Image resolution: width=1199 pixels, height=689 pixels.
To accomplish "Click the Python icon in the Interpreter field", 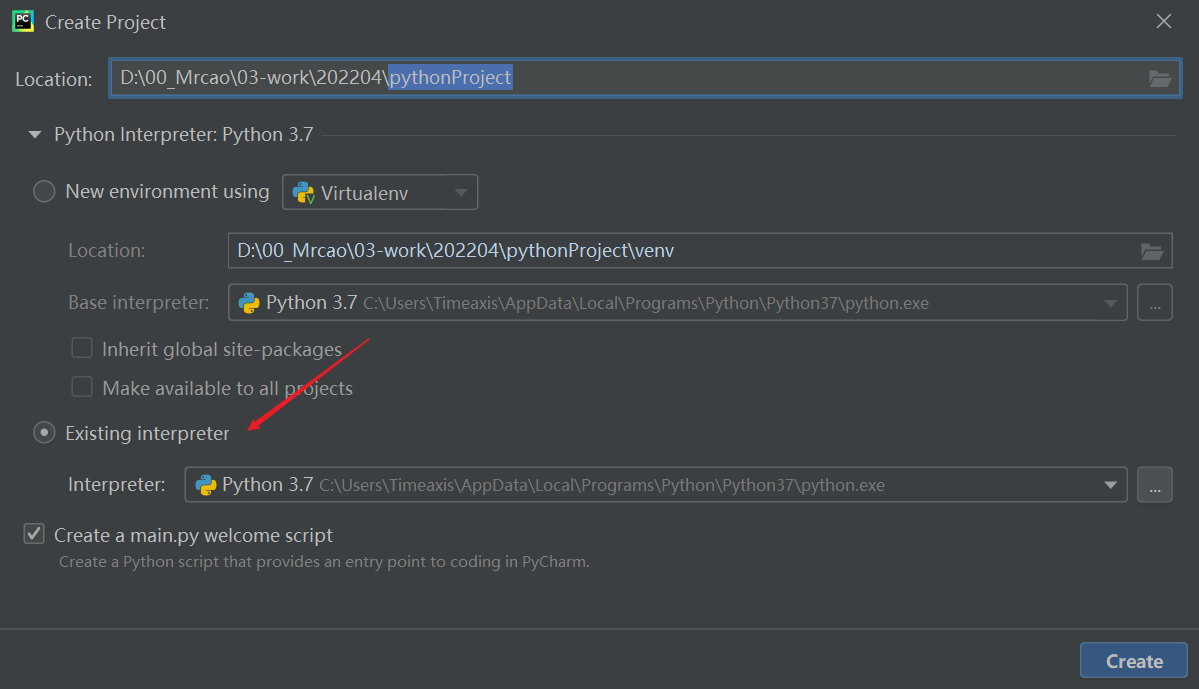I will click(206, 485).
